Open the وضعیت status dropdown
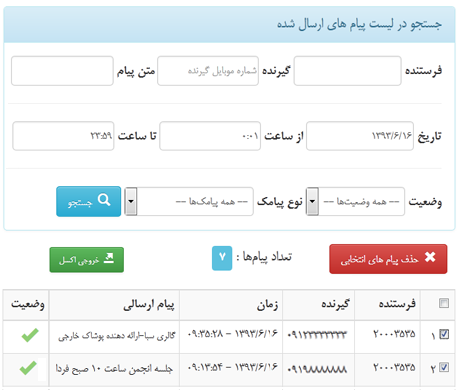This screenshot has height=391, width=459. [355, 201]
